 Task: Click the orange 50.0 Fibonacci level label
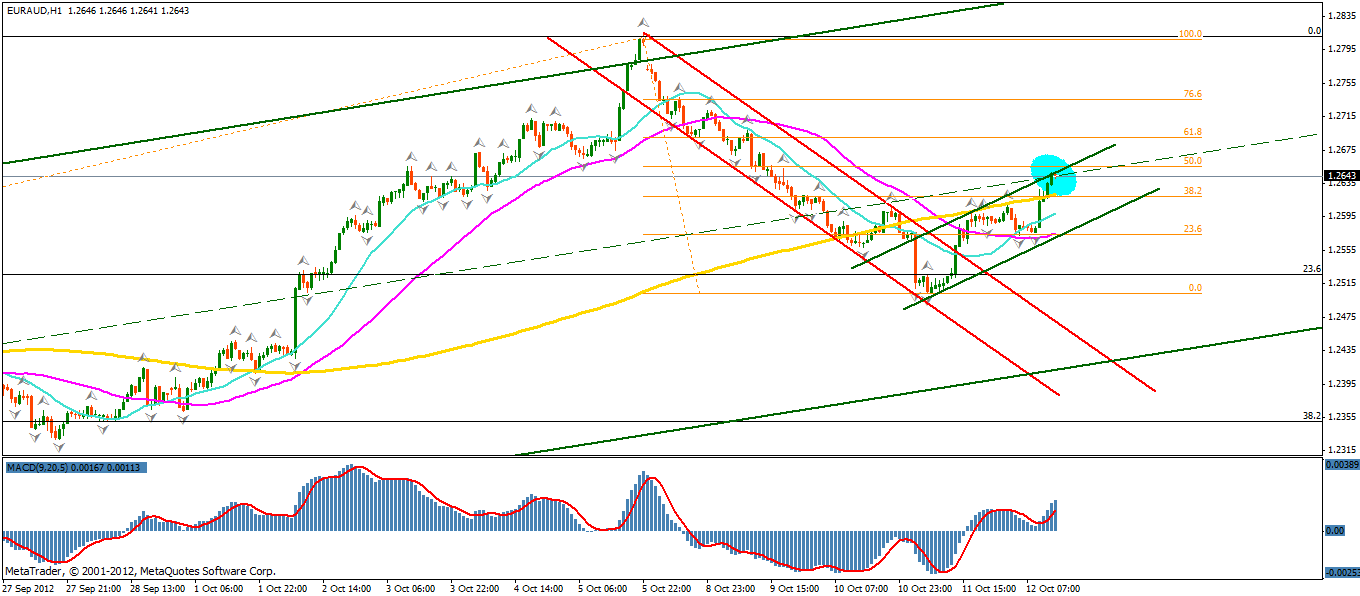coord(1192,161)
